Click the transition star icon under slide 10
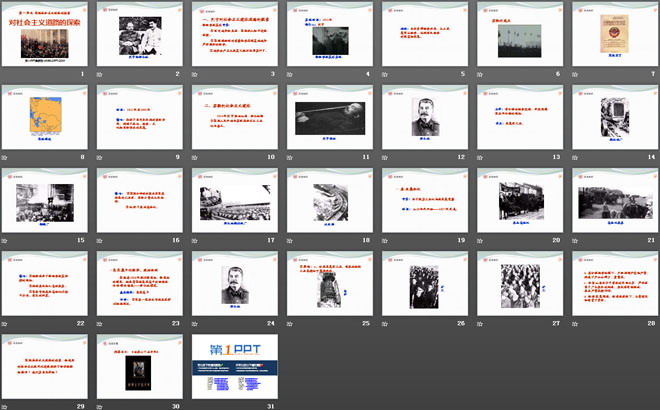The width and height of the screenshot is (660, 410). (x=196, y=157)
